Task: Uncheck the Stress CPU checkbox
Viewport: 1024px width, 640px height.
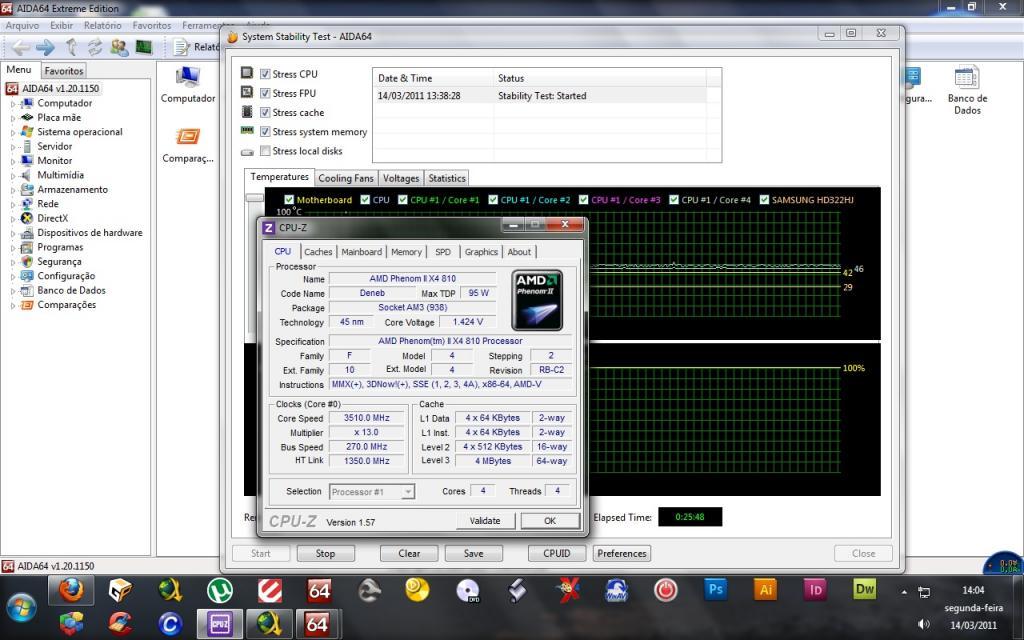Action: point(265,74)
